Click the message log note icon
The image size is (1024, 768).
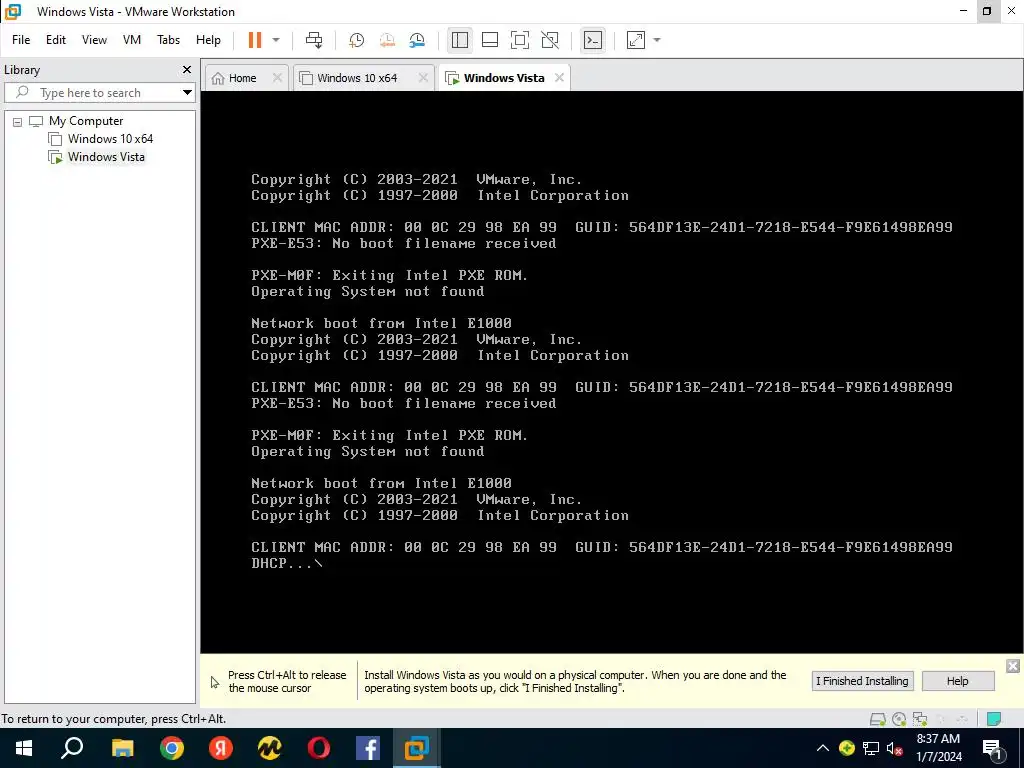pos(994,719)
